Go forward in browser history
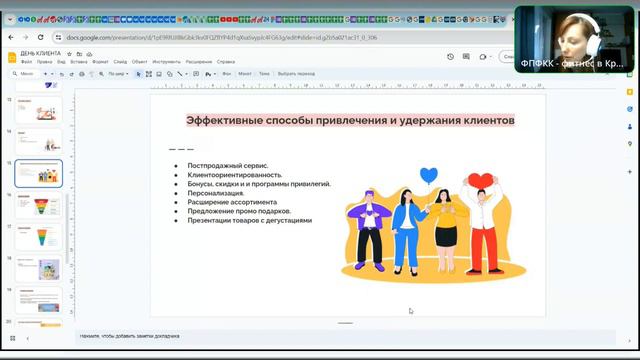Screen dimensions: 640x360 pyautogui.click(x=25, y=37)
